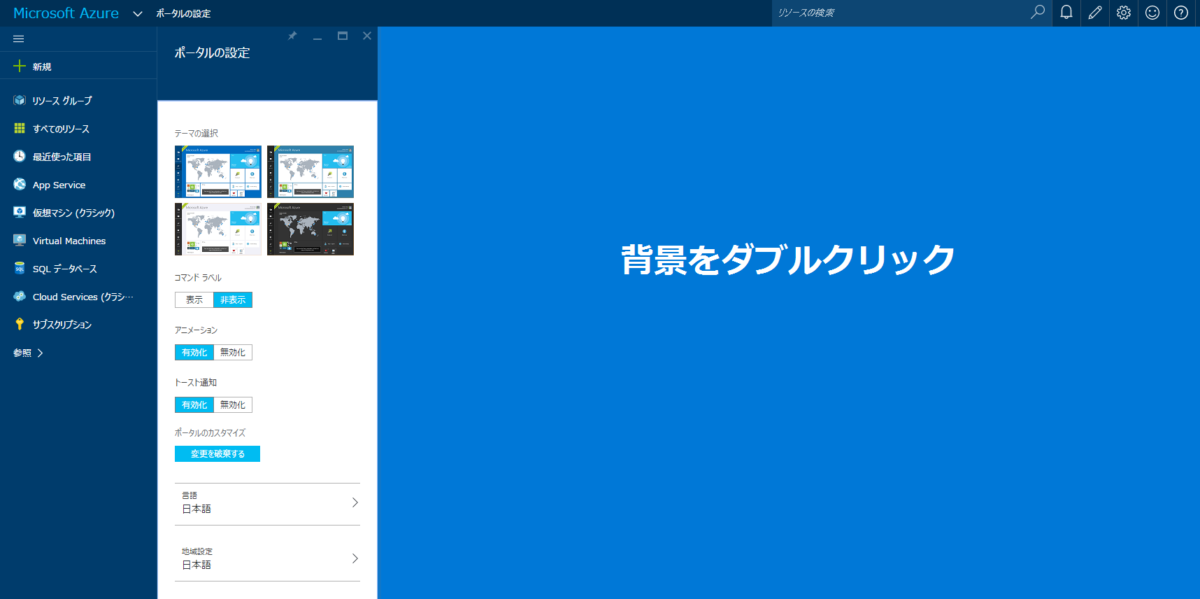Open the settings gear icon
This screenshot has height=599, width=1200.
click(x=1124, y=13)
